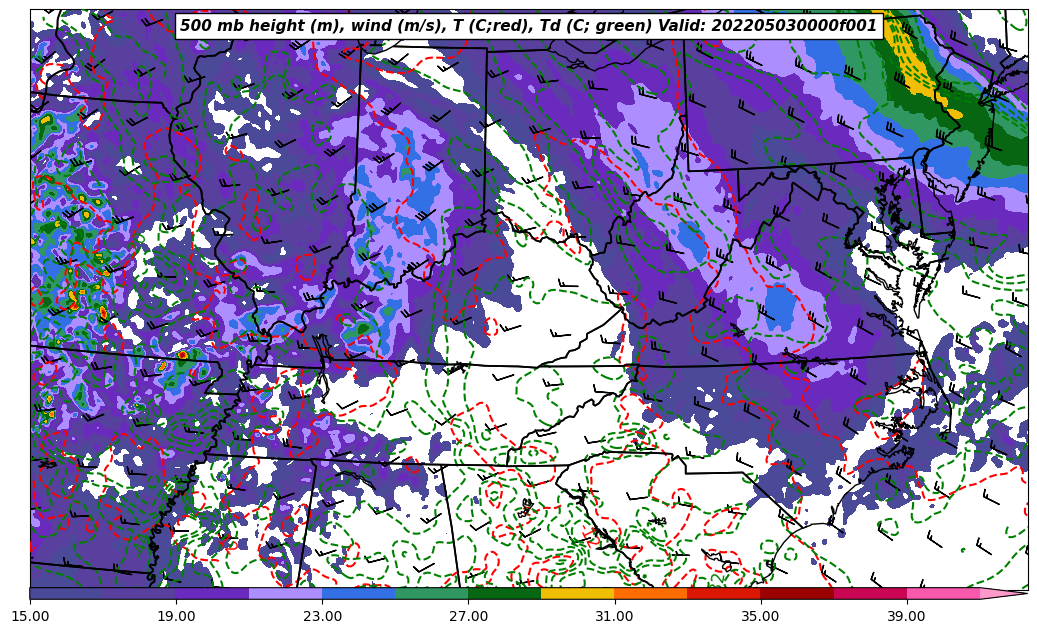Select the dark green colorbar segment after 27.00
Screen dimensions: 1037x633
(504, 593)
